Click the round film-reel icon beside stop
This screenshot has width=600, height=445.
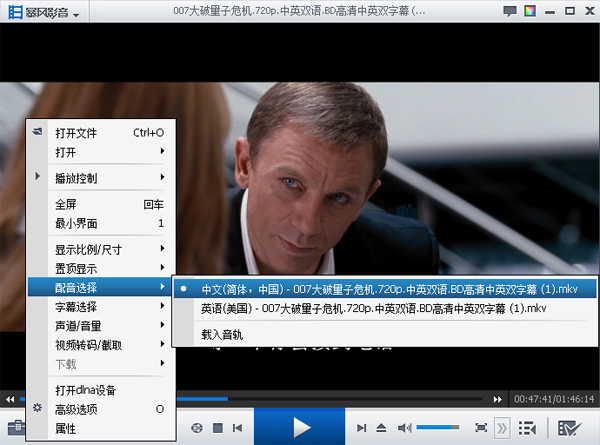[x=197, y=428]
